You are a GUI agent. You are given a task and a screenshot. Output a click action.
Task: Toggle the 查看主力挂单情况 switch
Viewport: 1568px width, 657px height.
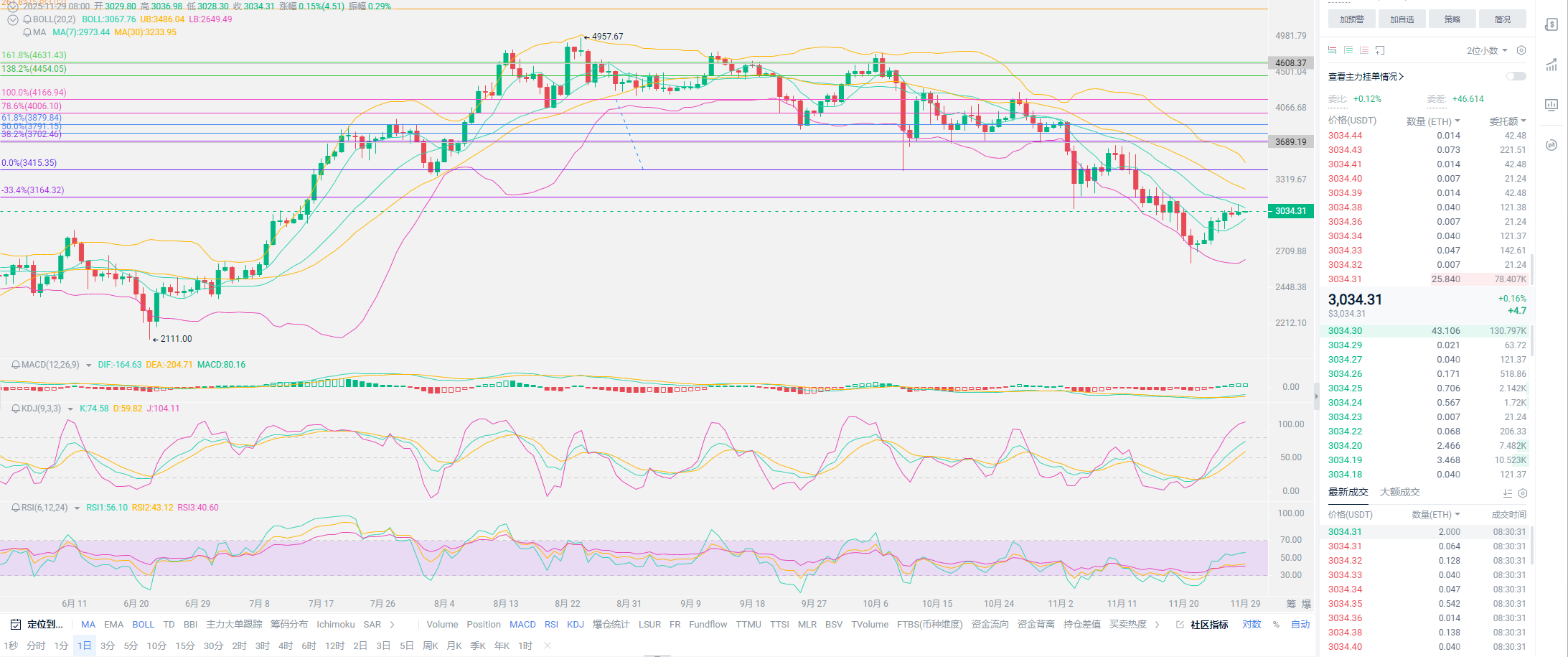(x=1516, y=76)
